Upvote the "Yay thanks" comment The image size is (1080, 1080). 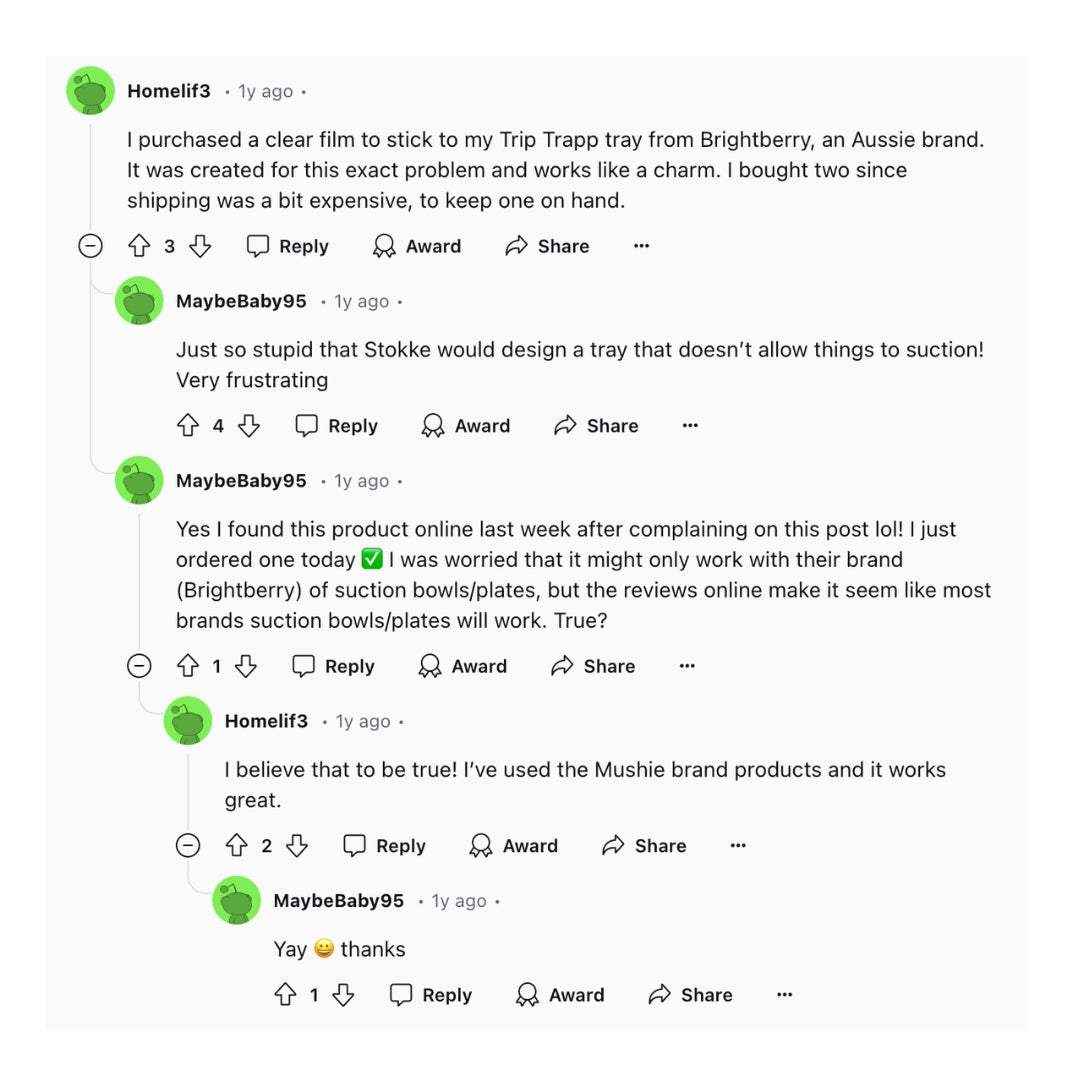285,995
